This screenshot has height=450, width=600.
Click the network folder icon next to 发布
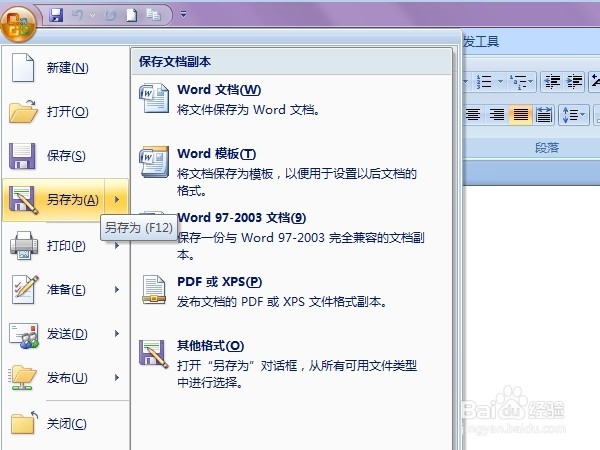pos(23,378)
